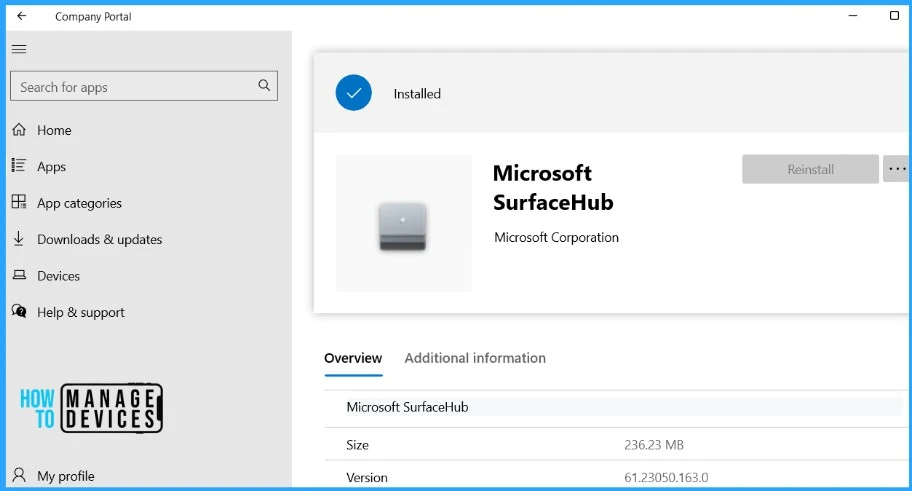Click the Reinstall button
Screen dimensions: 912x491
click(810, 169)
